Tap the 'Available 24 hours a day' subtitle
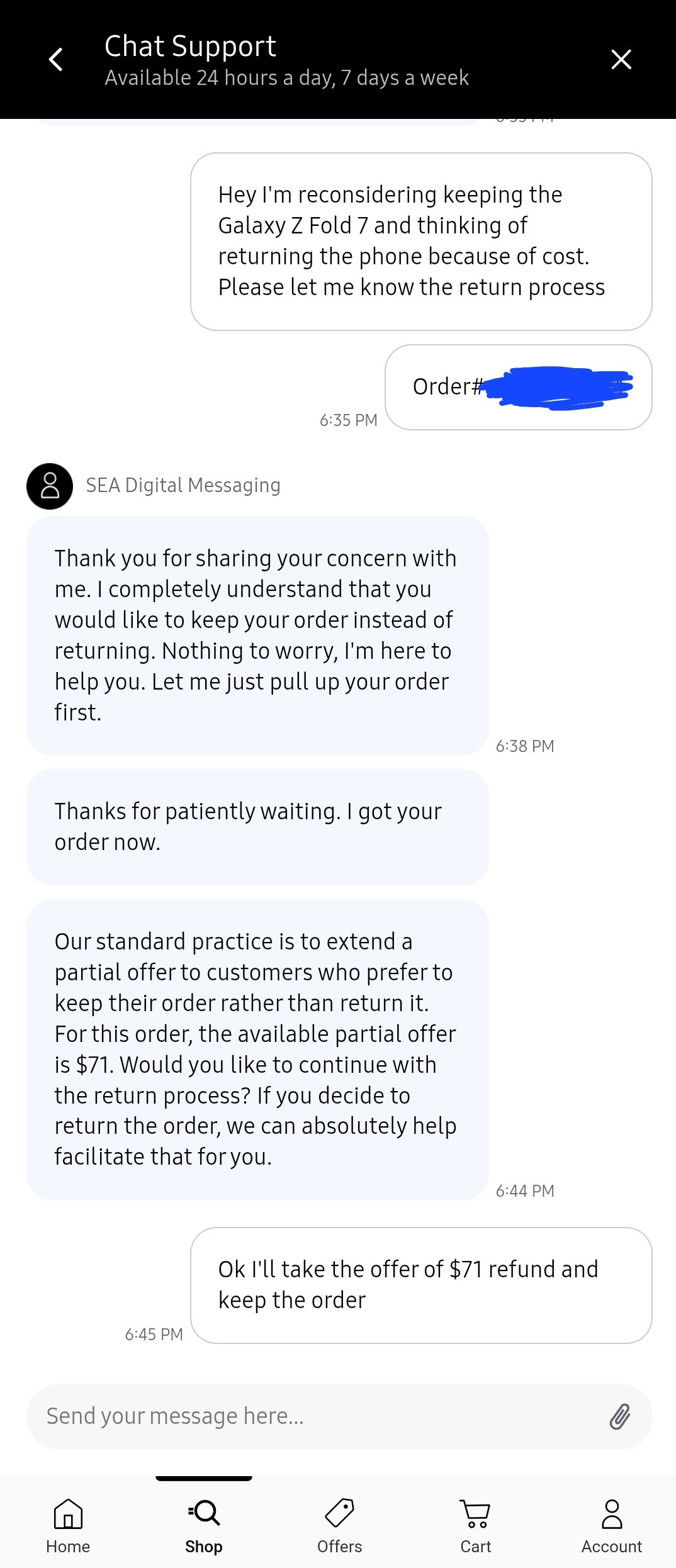This screenshot has height=1568, width=676. (x=286, y=78)
